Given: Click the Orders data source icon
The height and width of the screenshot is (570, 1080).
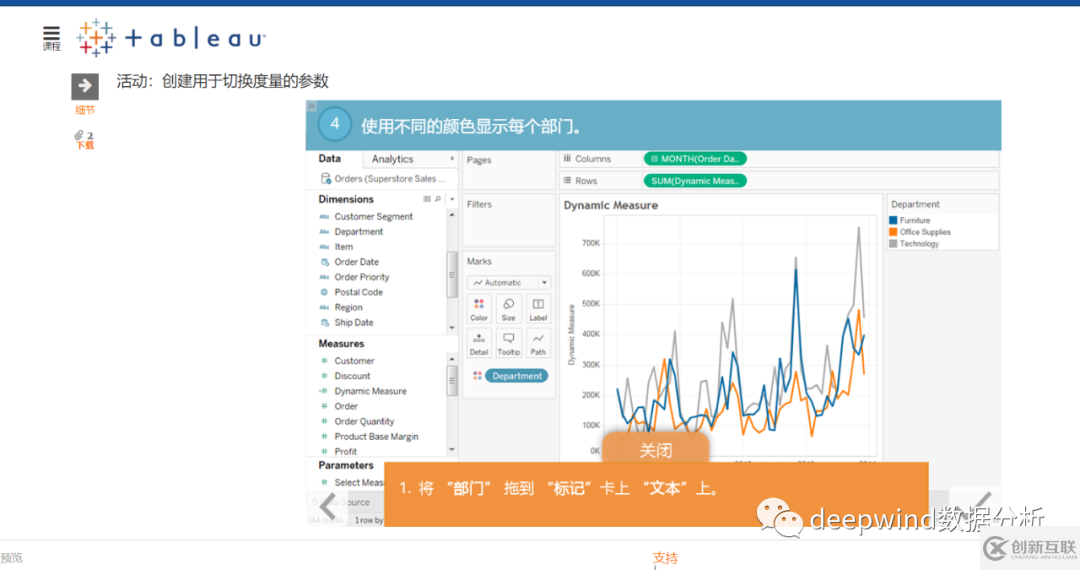Looking at the screenshot, I should (326, 179).
